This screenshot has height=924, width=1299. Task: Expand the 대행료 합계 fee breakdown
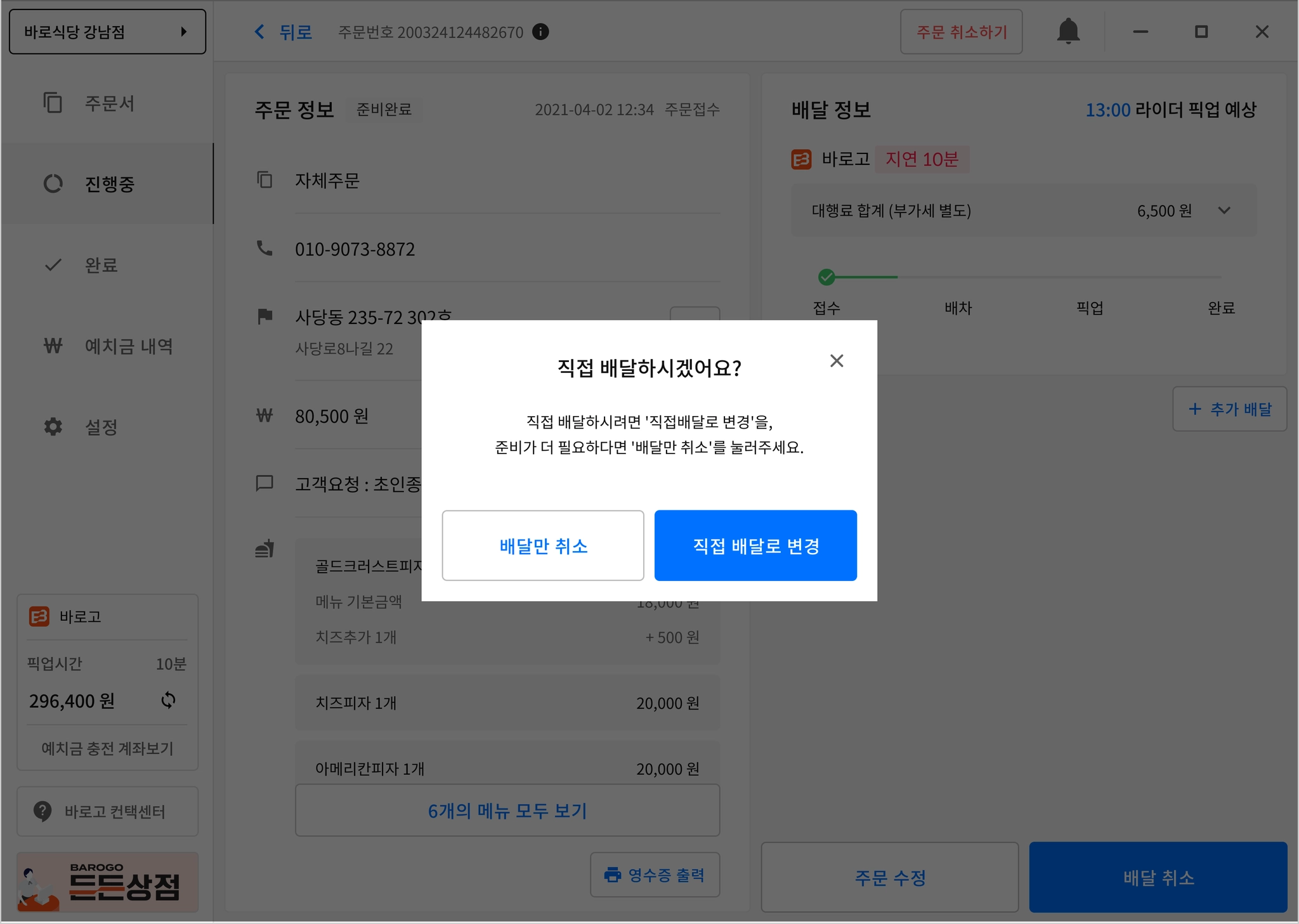click(1224, 211)
